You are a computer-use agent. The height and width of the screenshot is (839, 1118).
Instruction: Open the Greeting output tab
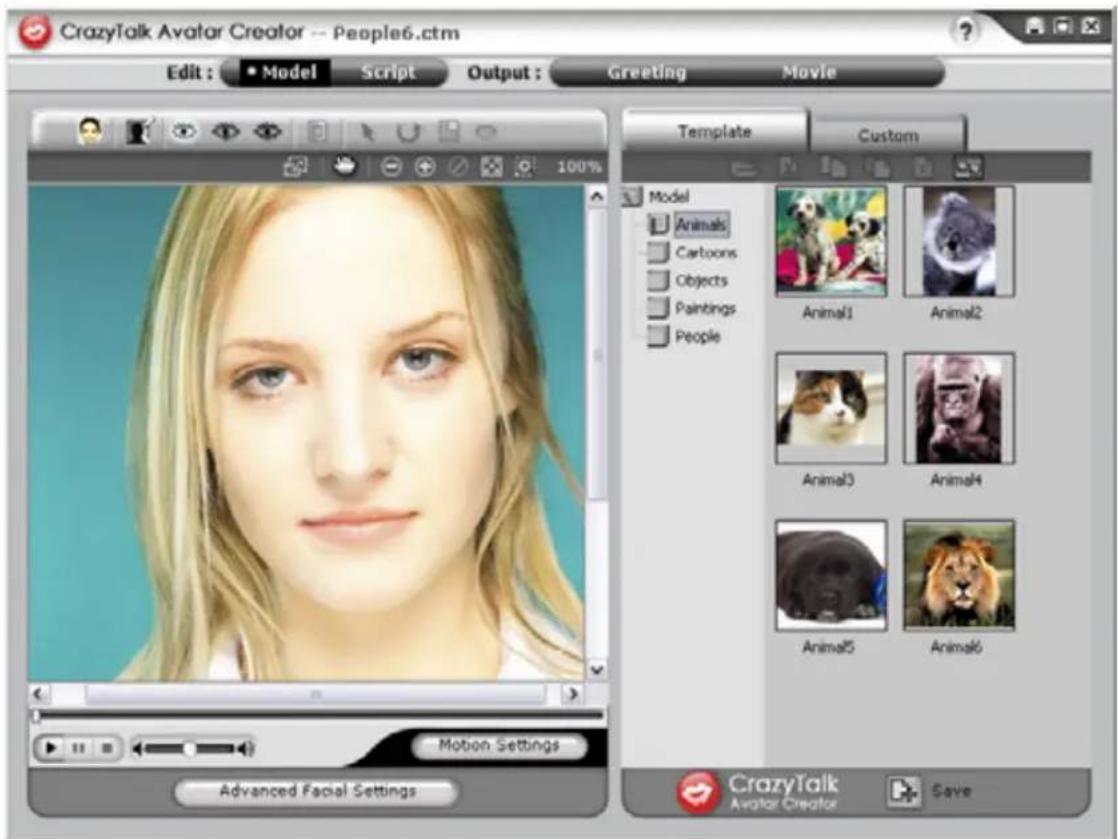coord(647,72)
